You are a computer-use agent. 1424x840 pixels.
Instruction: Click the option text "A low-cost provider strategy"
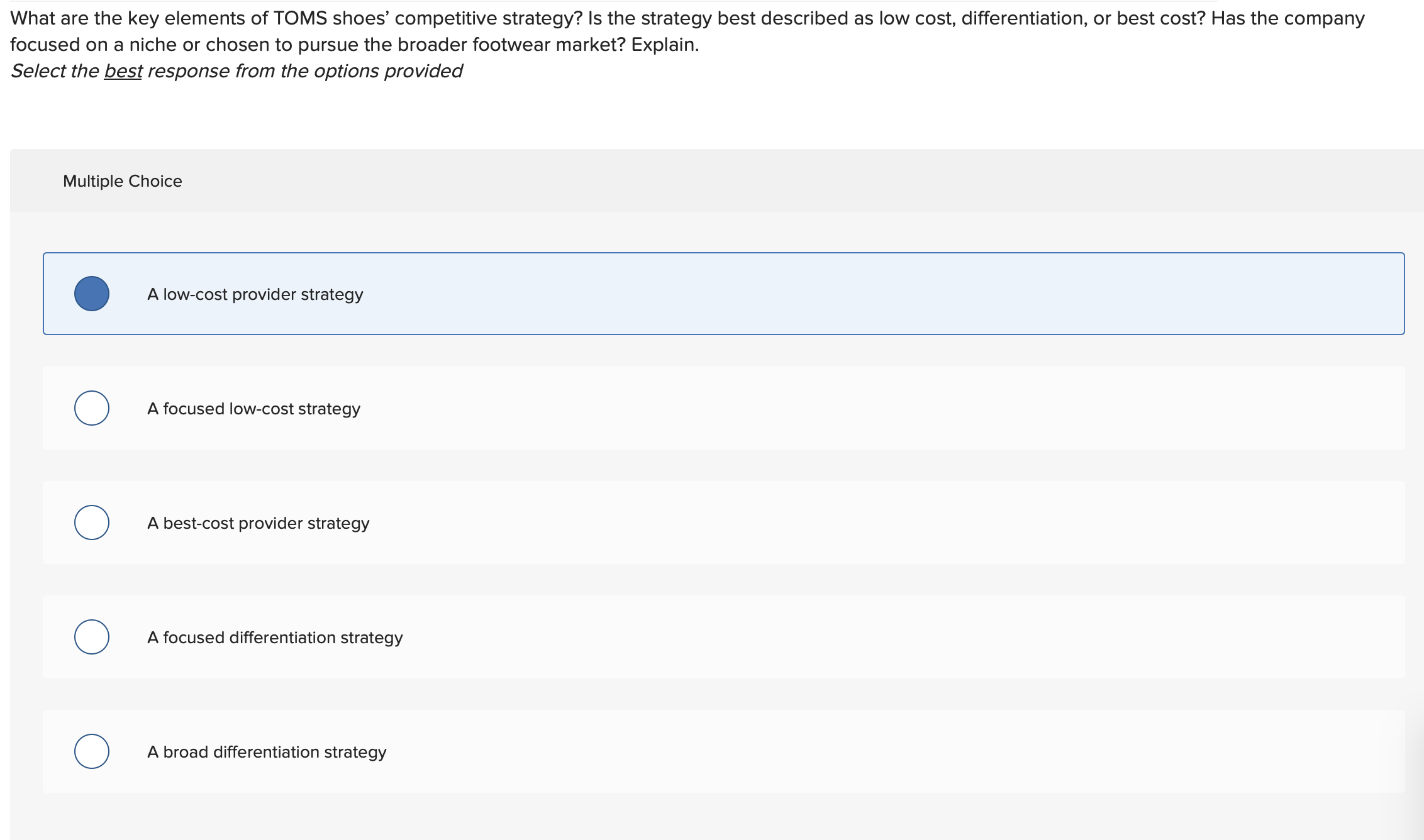(255, 293)
